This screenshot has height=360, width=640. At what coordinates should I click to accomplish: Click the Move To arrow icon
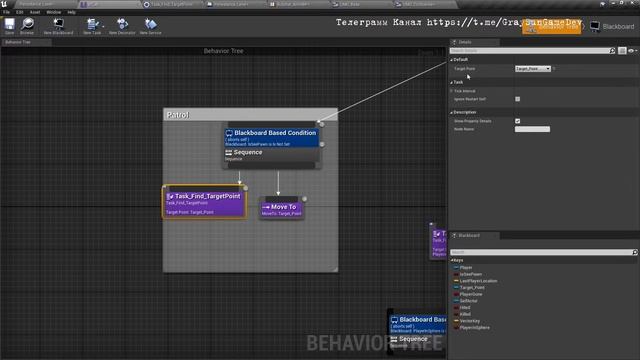point(266,207)
